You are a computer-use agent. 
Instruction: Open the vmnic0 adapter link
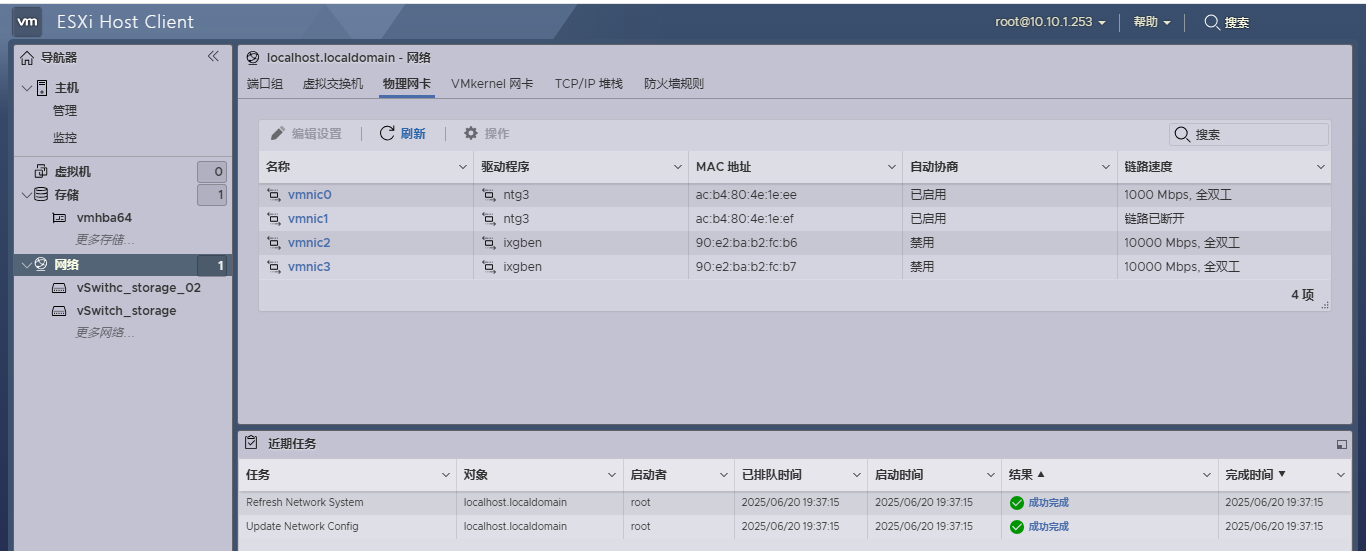(309, 195)
